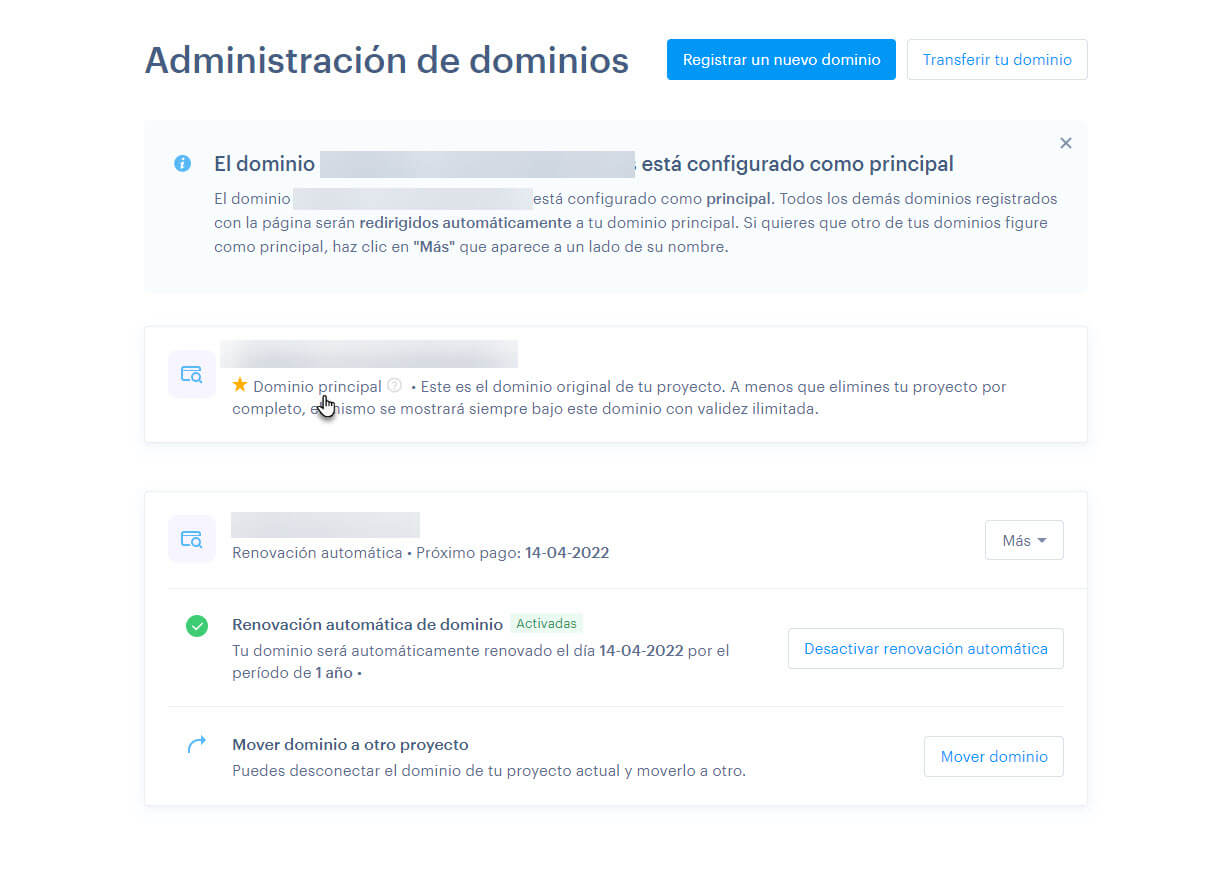Viewport: 1205px width, 885px height.
Task: Click the Transferir tu dominio button
Action: pyautogui.click(x=996, y=59)
